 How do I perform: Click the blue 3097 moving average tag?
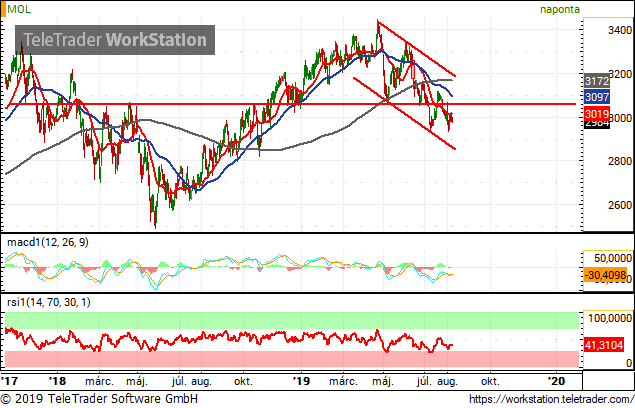pos(597,97)
